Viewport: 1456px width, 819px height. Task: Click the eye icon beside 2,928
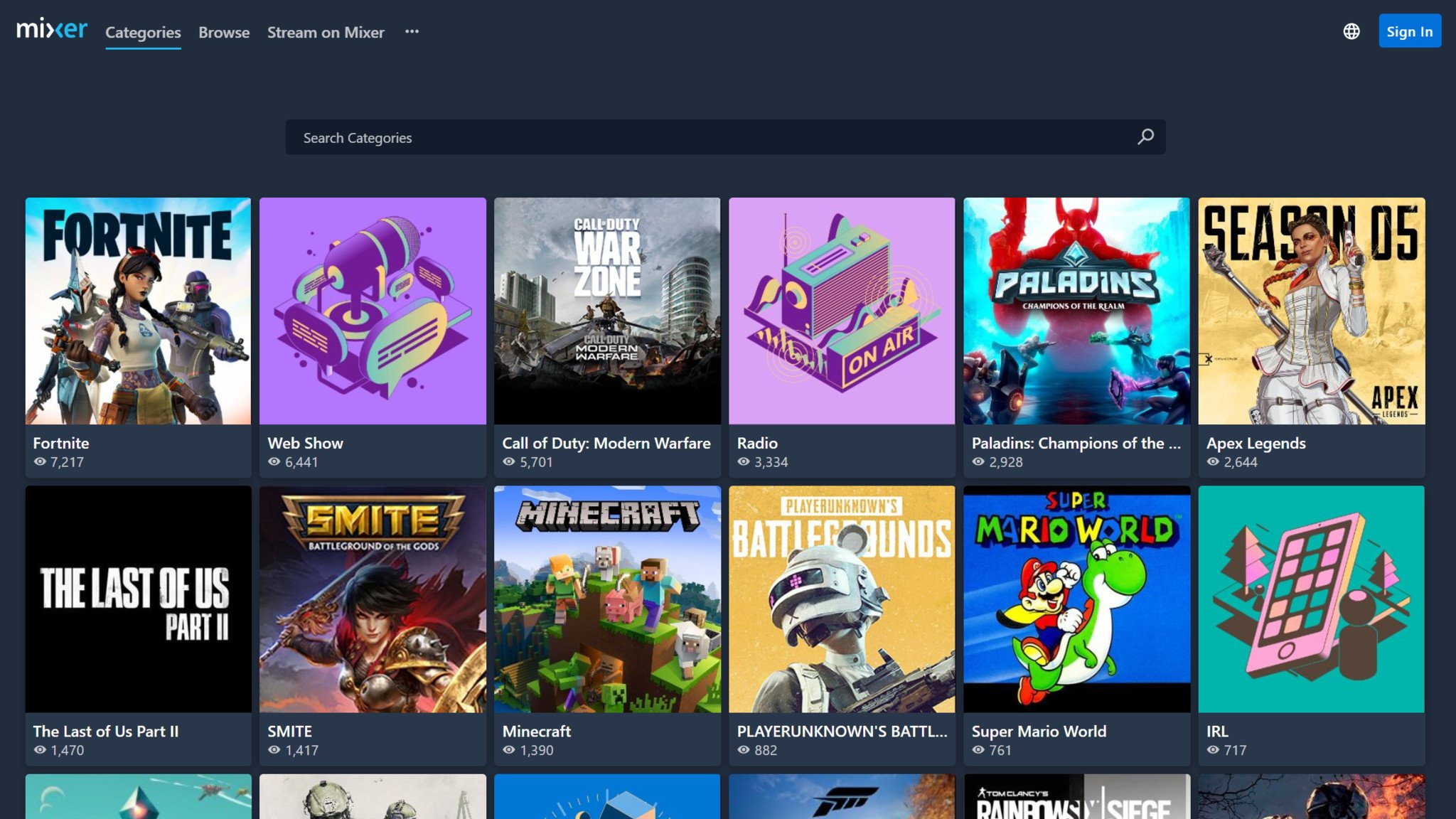click(978, 461)
